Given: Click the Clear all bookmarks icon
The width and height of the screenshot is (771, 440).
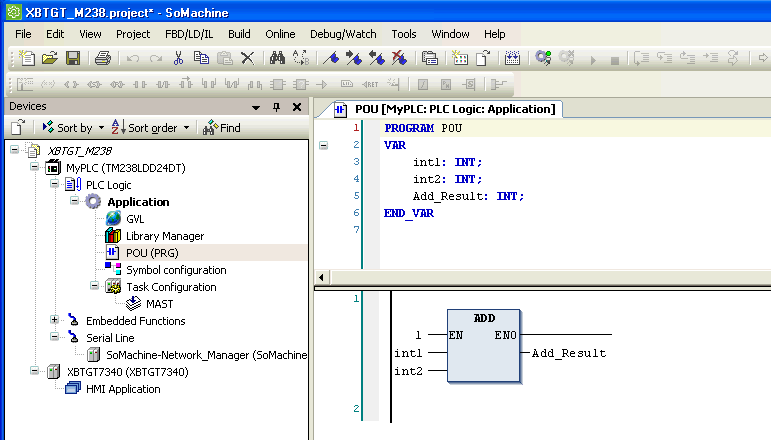Looking at the screenshot, I should (x=399, y=58).
